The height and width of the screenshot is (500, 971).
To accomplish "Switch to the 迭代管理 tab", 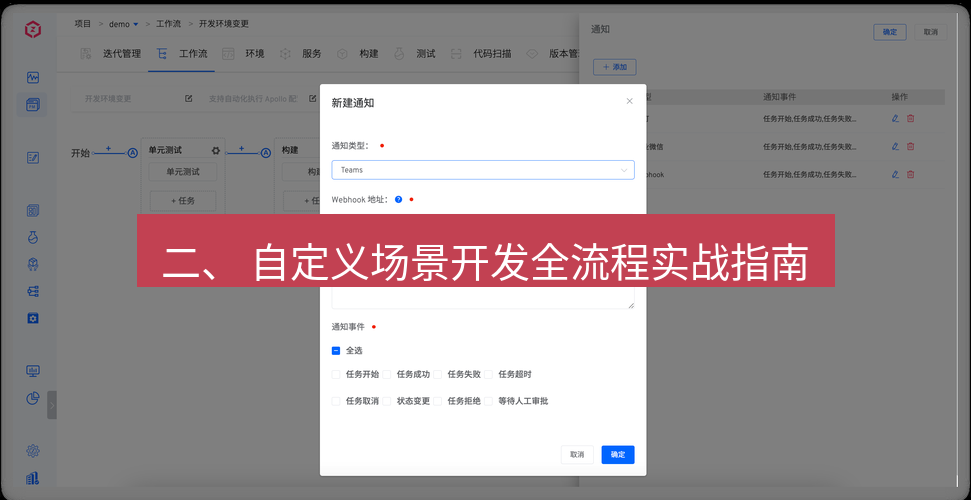I will [x=111, y=54].
